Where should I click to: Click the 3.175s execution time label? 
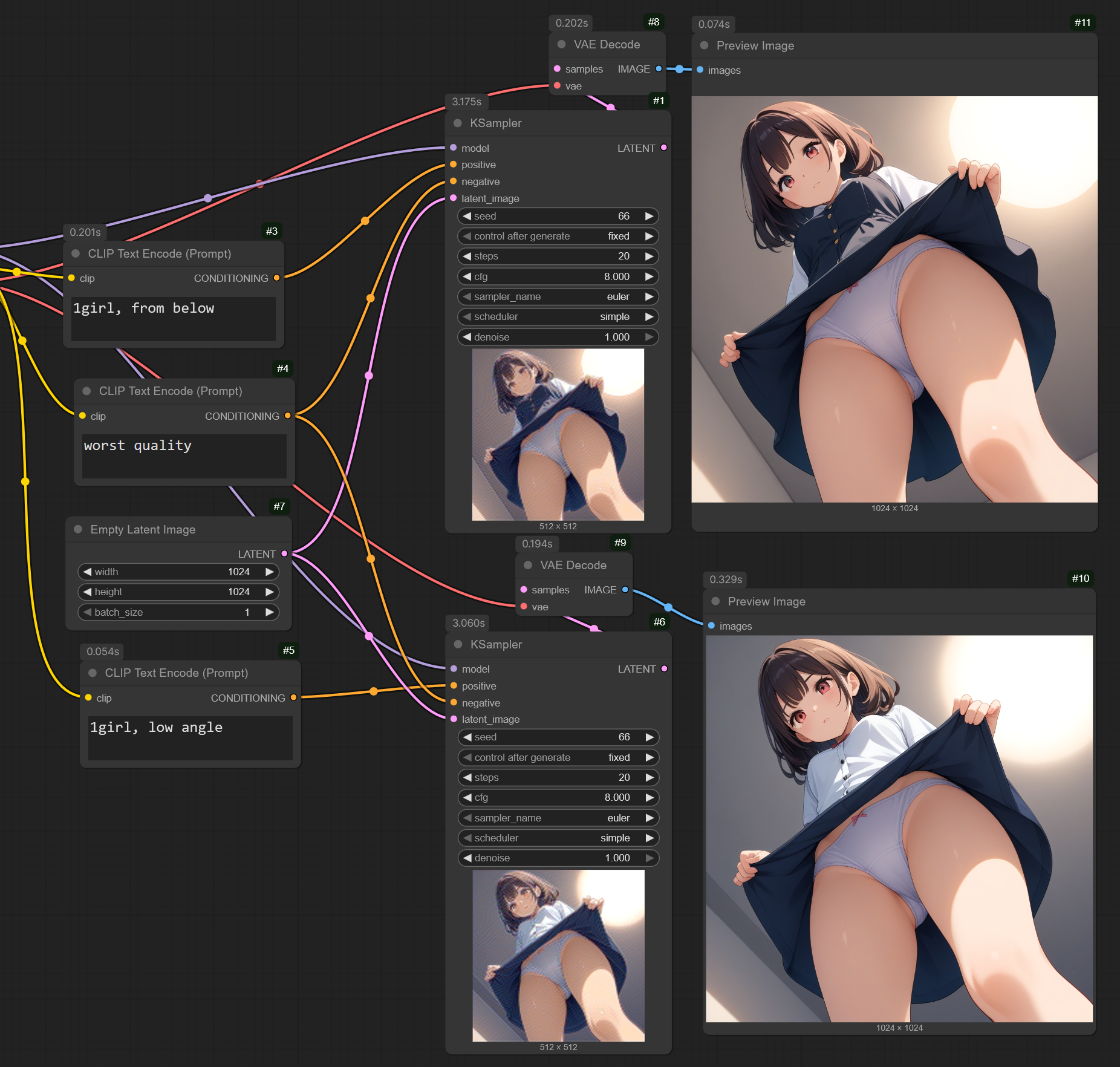pyautogui.click(x=467, y=102)
